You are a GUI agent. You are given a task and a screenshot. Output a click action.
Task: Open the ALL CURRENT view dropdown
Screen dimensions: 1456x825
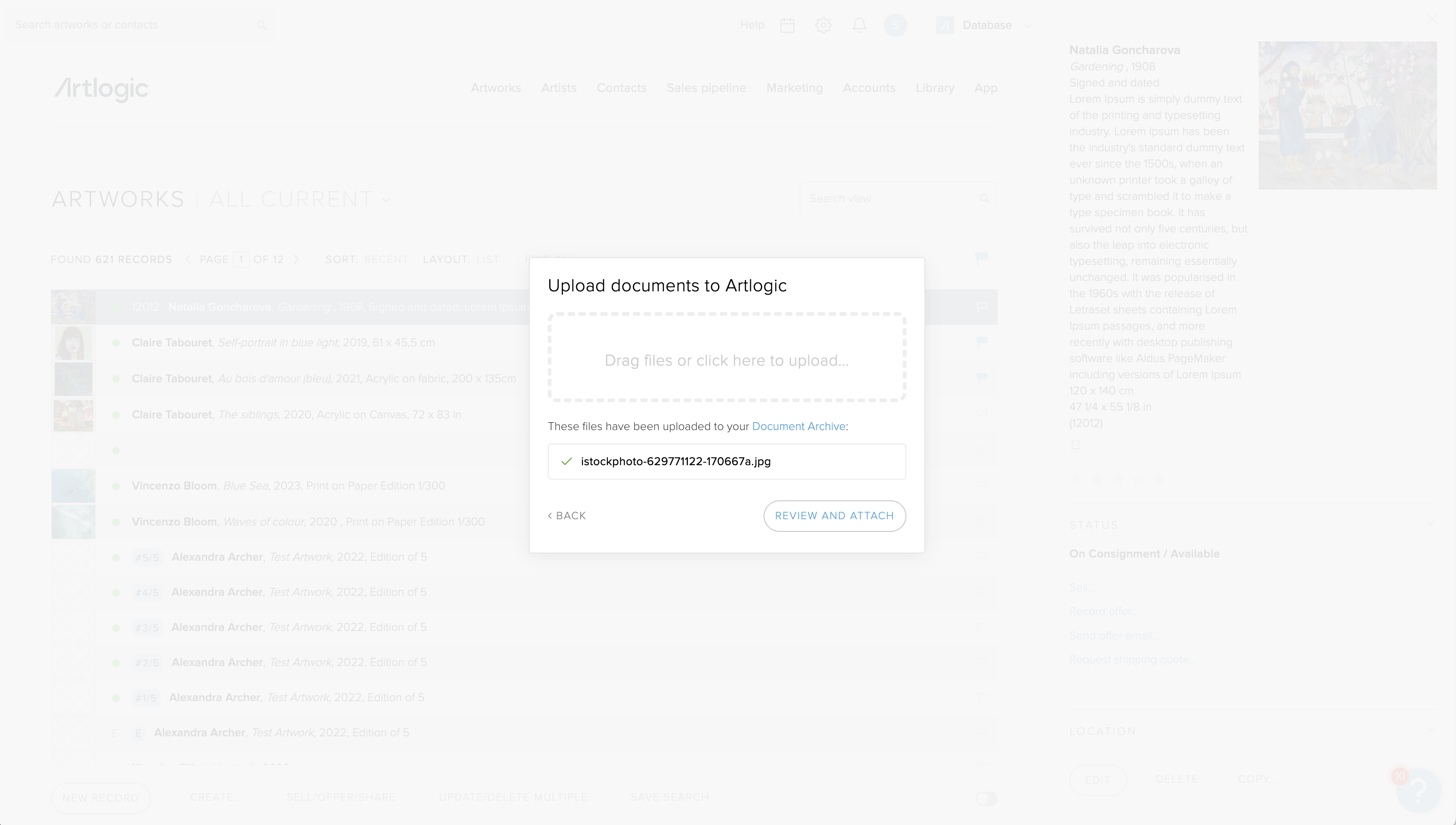coord(386,200)
